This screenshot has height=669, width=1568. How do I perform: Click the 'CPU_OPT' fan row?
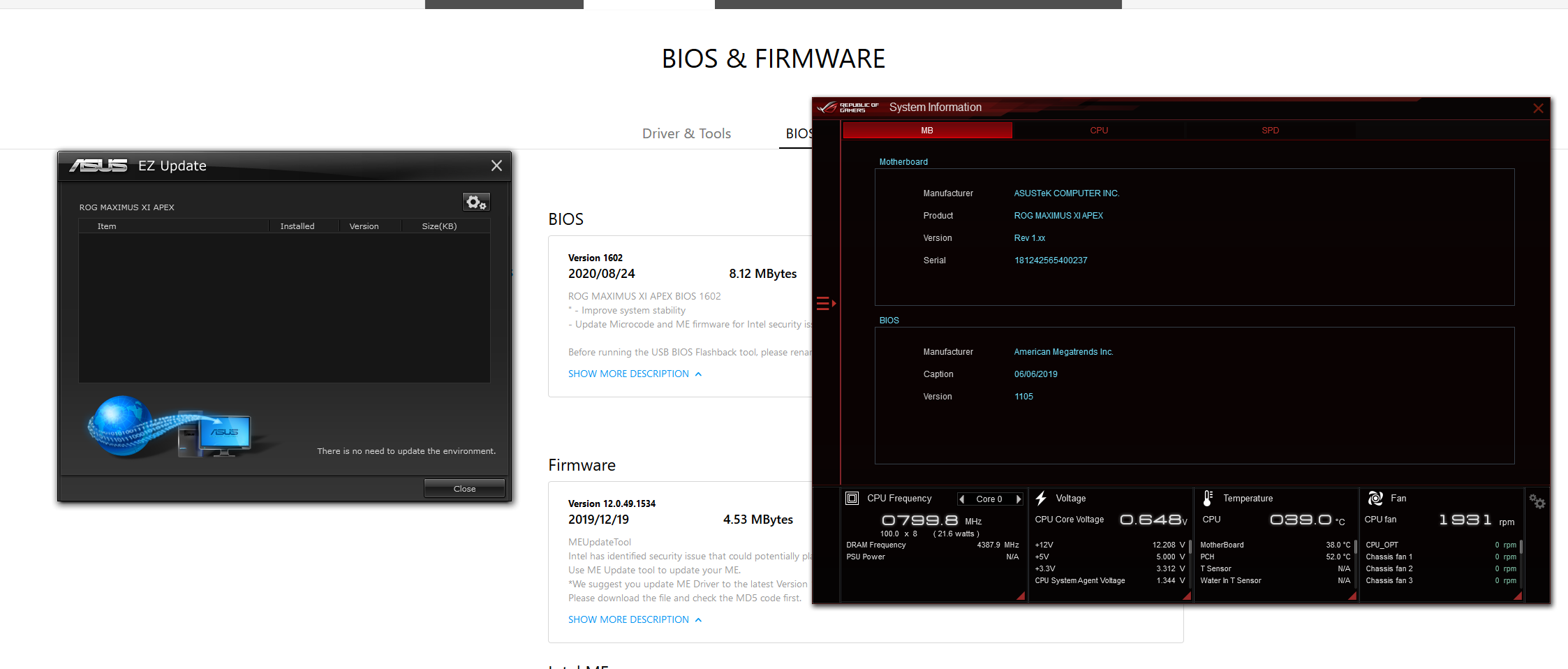[x=1441, y=545]
